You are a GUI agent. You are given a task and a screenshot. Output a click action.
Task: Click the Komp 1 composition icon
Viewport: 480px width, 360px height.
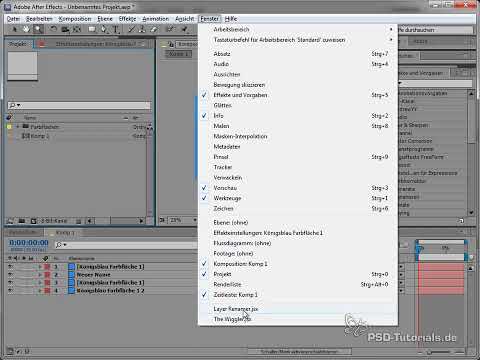[25, 136]
